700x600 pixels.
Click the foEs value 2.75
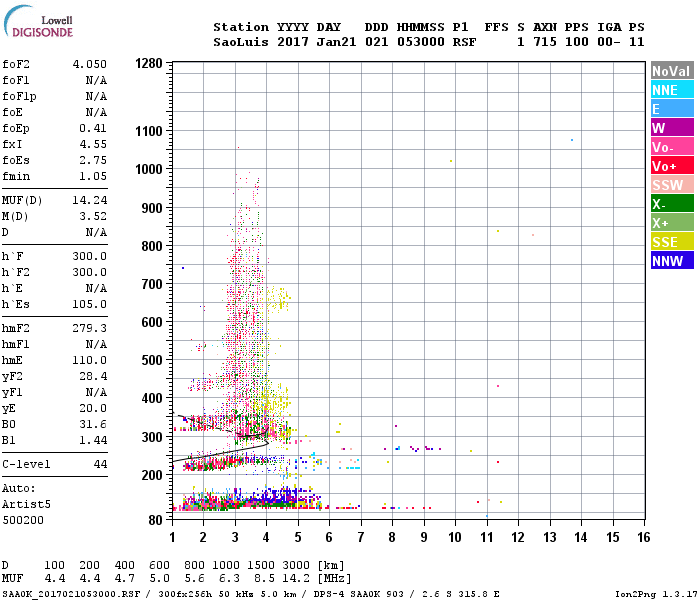click(93, 160)
